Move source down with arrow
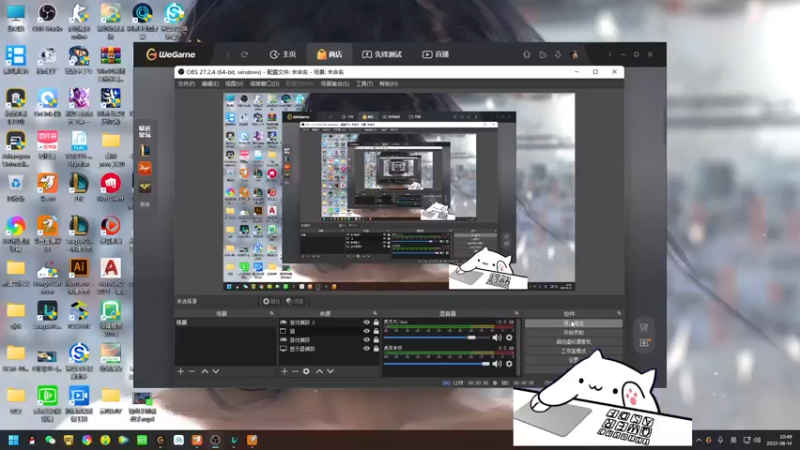This screenshot has width=800, height=450. [x=331, y=371]
